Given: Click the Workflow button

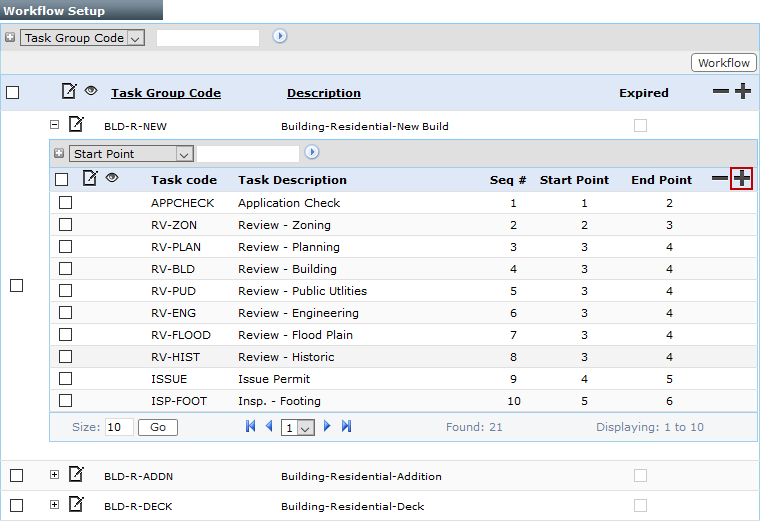Looking at the screenshot, I should 723,63.
